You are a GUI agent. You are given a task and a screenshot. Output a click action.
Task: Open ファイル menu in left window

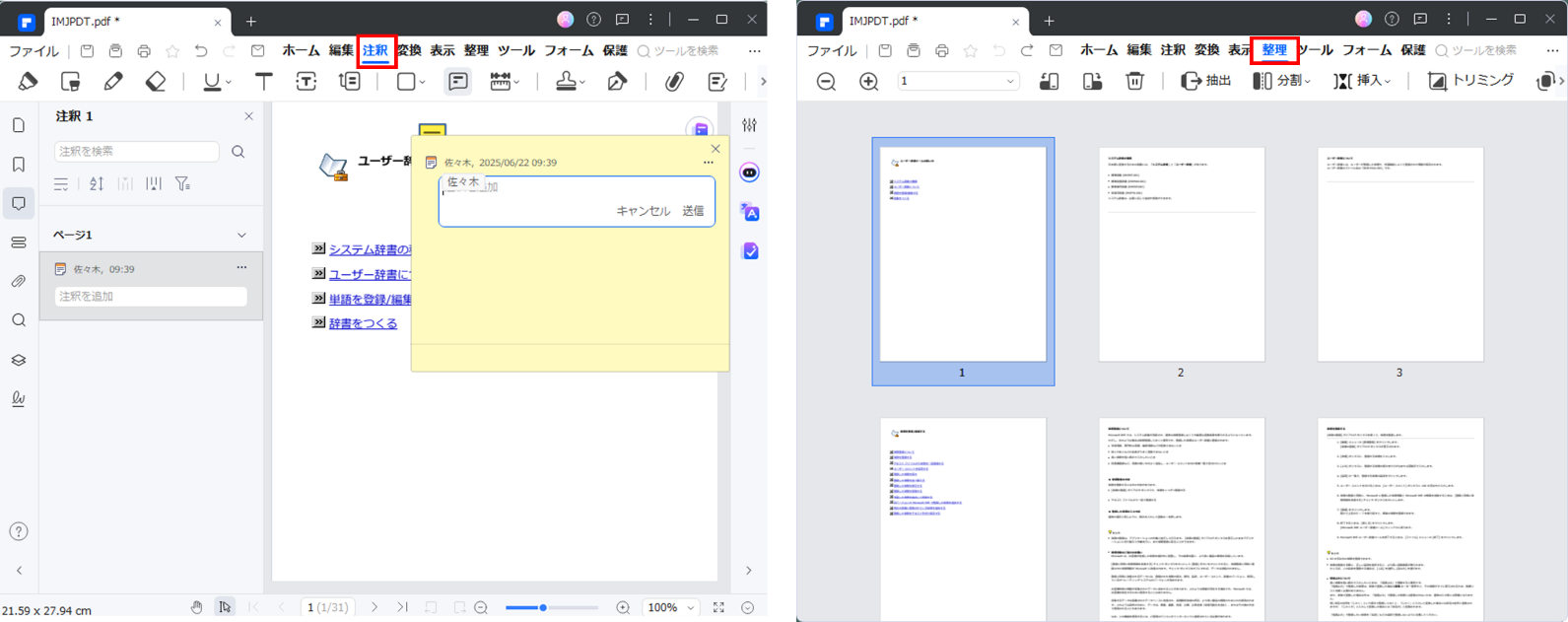[34, 51]
